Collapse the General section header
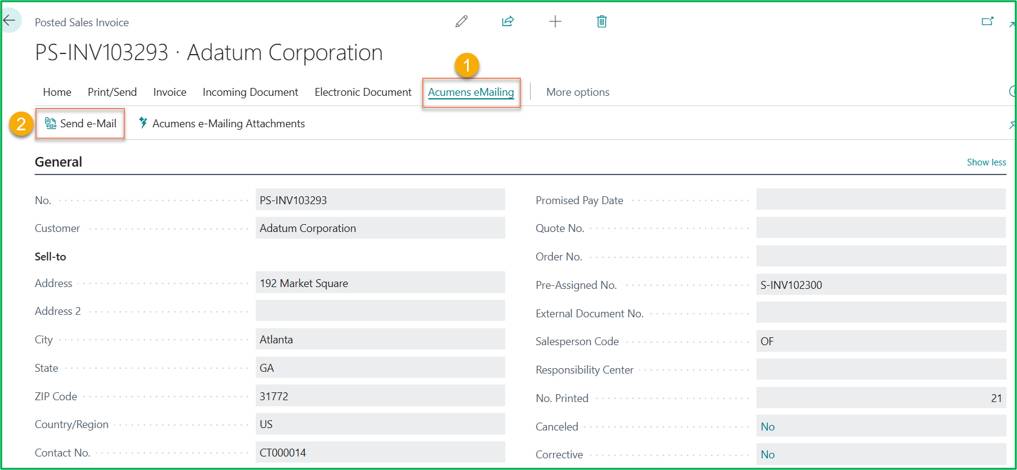Image resolution: width=1017 pixels, height=470 pixels. pos(58,162)
